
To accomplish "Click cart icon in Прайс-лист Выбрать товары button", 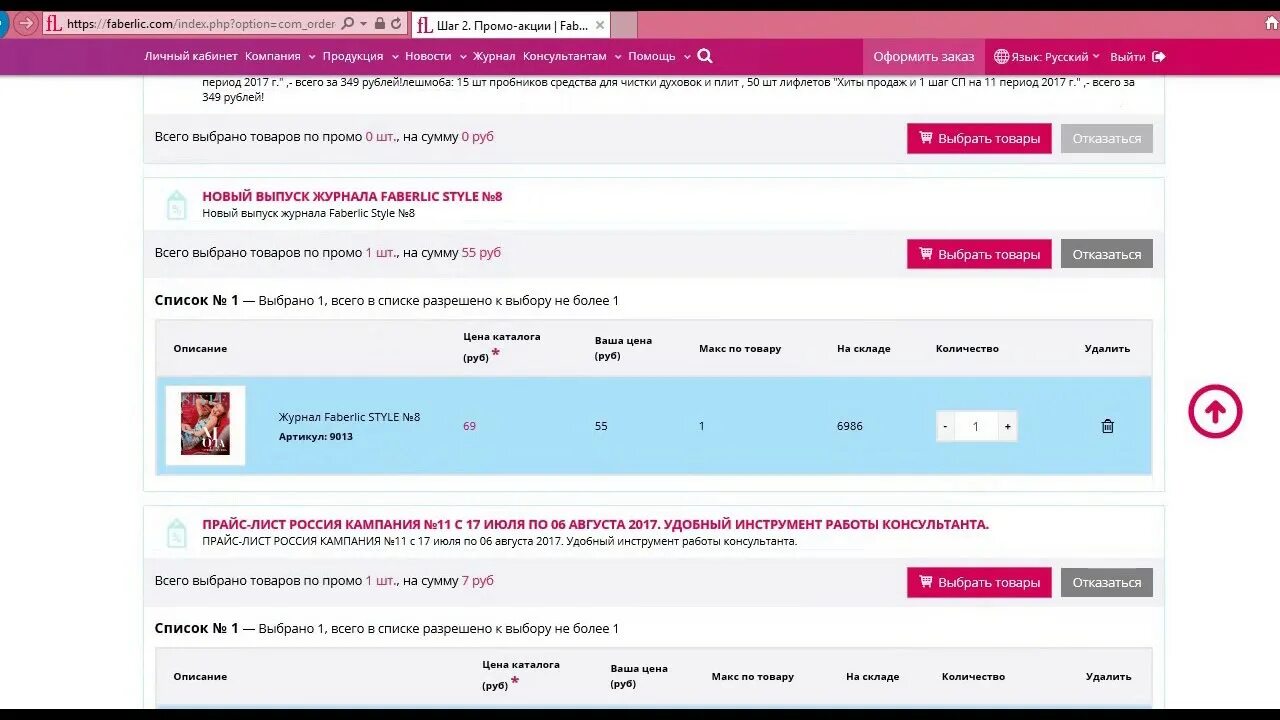I will [x=926, y=581].
